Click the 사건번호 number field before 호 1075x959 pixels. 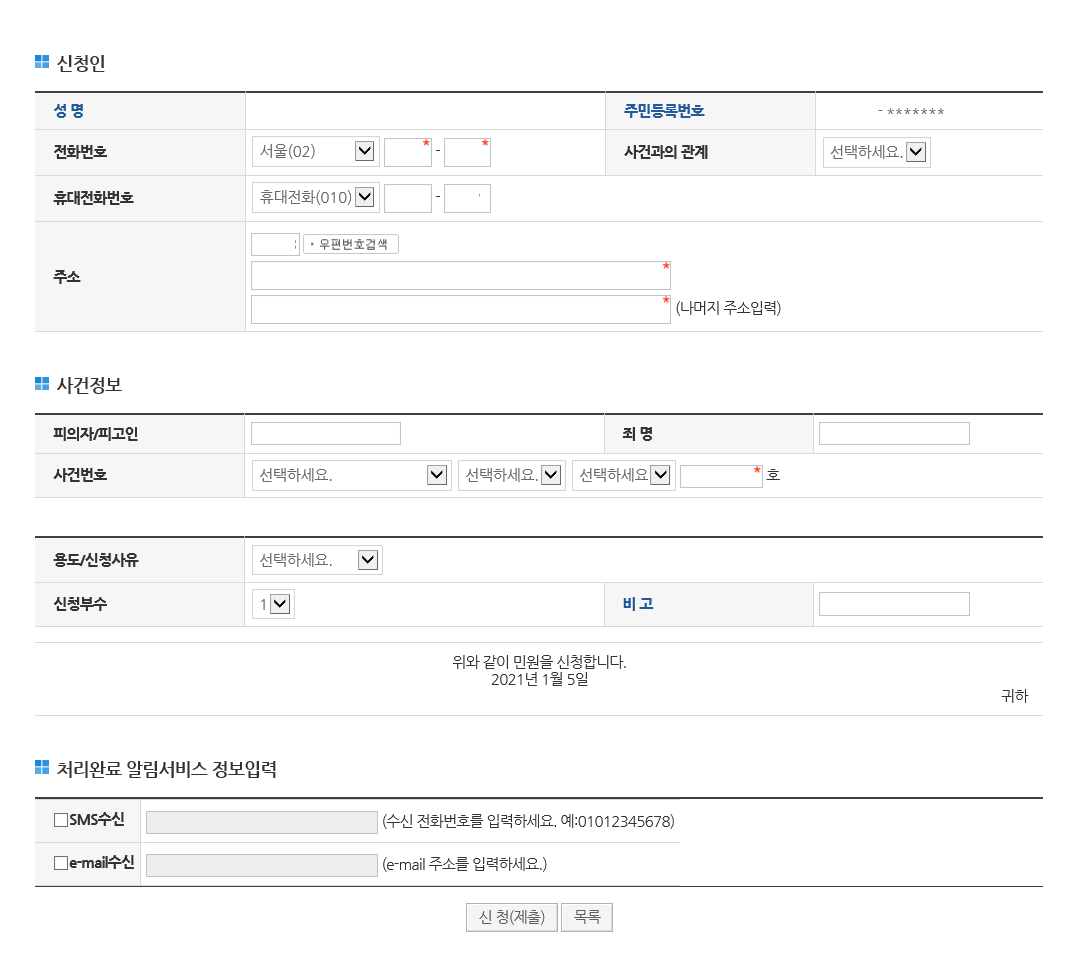tap(720, 476)
